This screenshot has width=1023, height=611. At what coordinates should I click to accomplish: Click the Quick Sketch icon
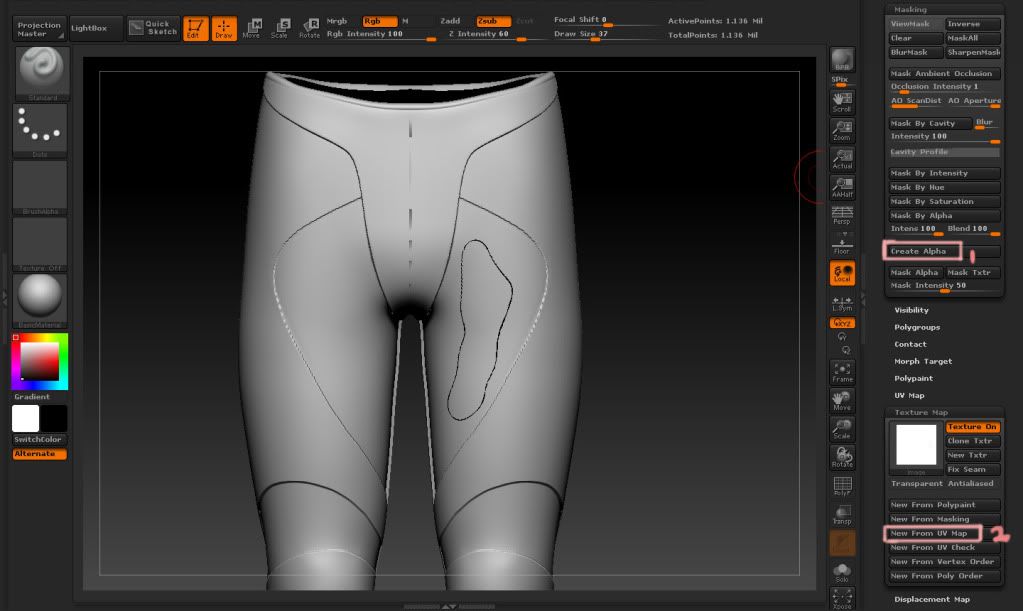point(153,28)
